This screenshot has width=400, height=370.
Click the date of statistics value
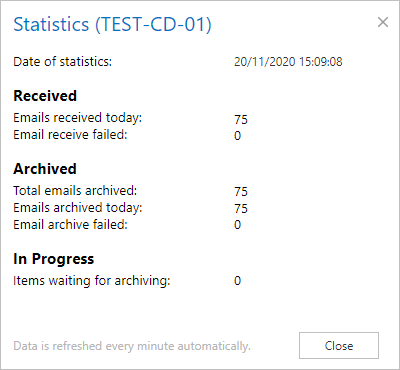[288, 62]
